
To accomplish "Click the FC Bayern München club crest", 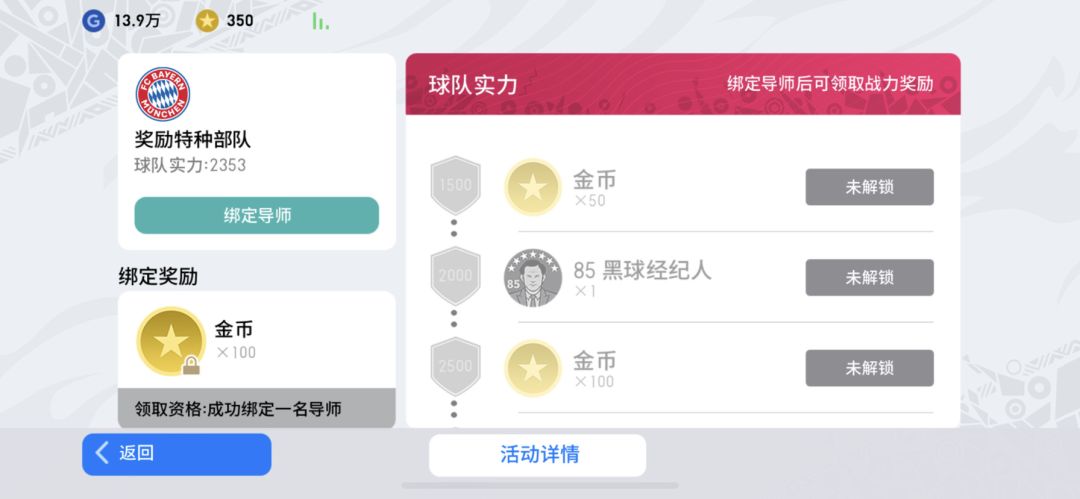I will [x=163, y=94].
